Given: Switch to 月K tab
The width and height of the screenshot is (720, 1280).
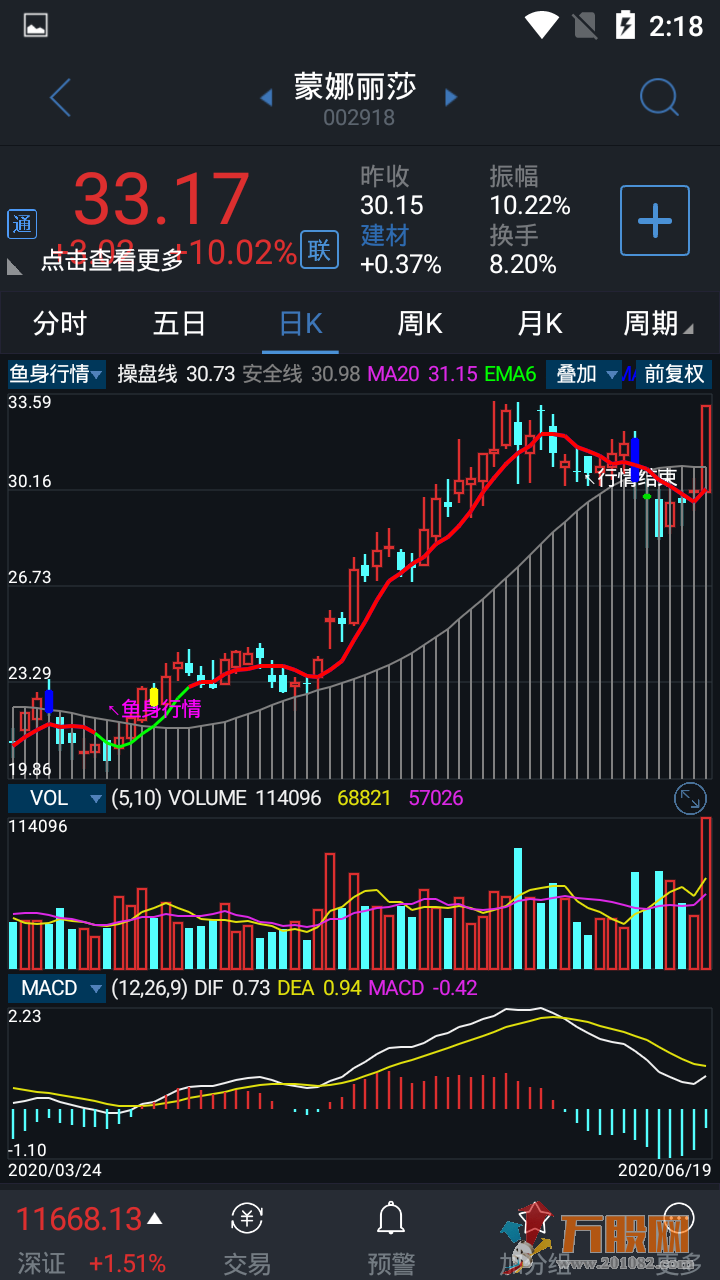Looking at the screenshot, I should pos(540,323).
